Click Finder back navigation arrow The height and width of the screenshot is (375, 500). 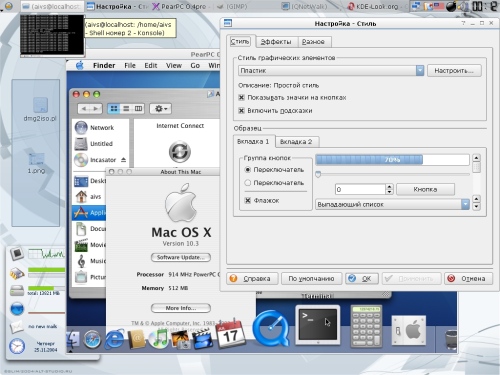[x=84, y=109]
